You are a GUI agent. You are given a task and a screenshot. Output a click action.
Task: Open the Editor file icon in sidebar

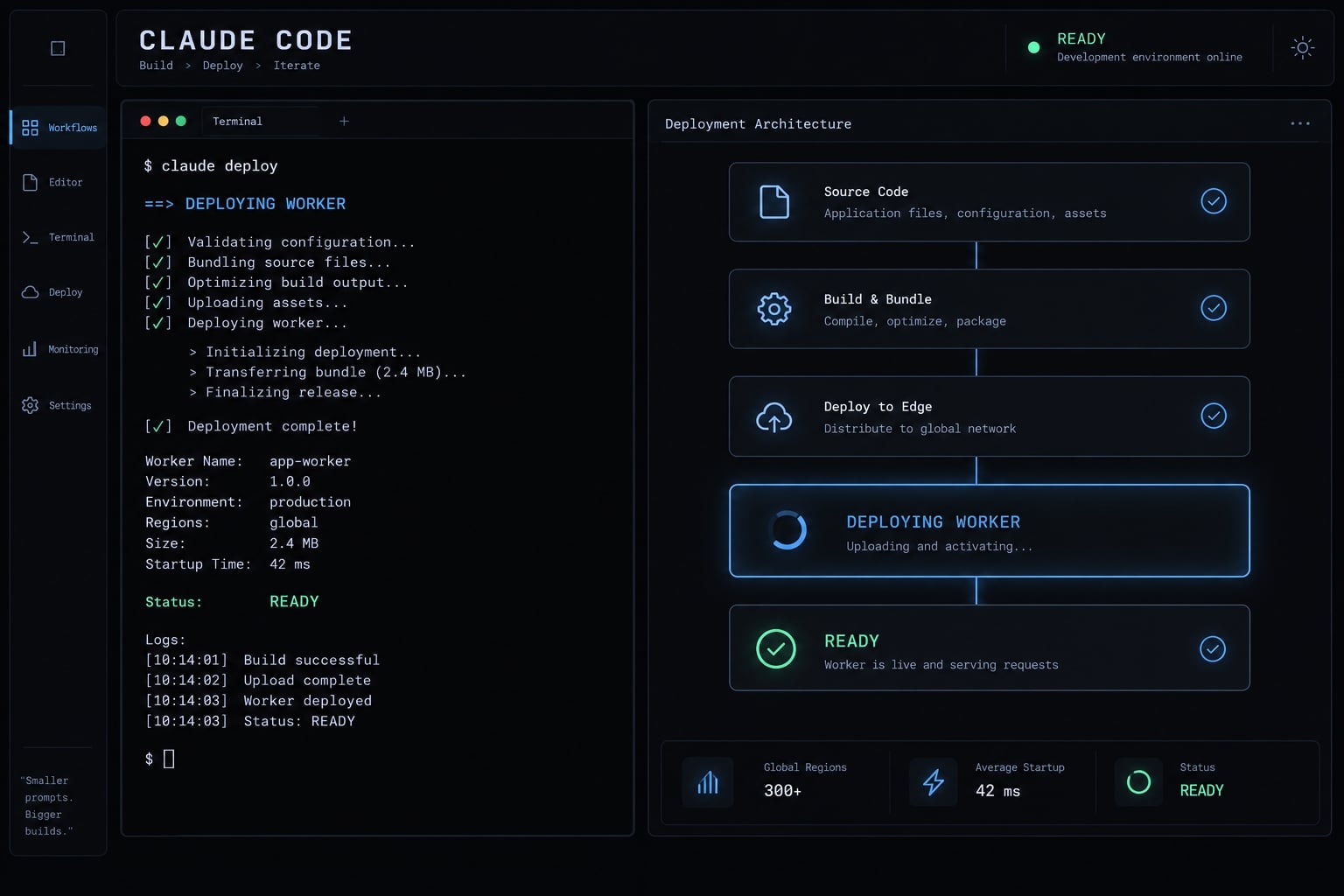[x=30, y=182]
